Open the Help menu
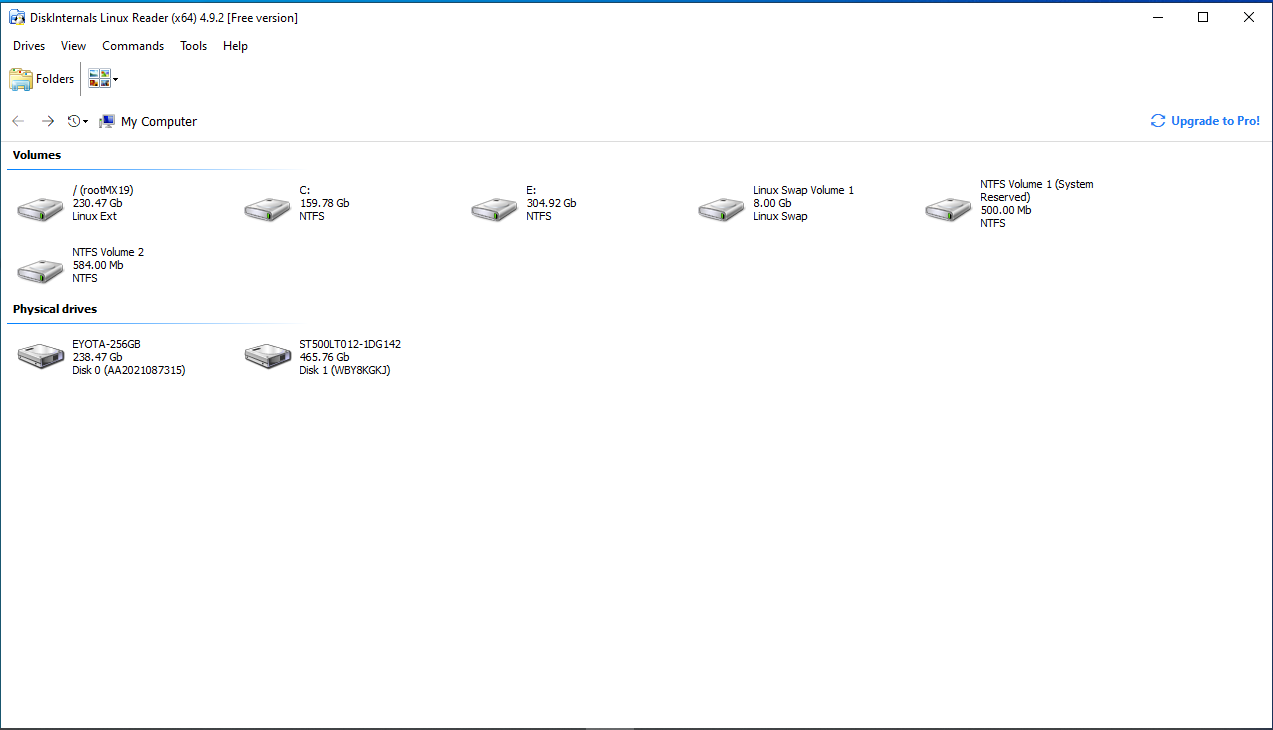Screen dimensions: 1273x730 (x=236, y=46)
